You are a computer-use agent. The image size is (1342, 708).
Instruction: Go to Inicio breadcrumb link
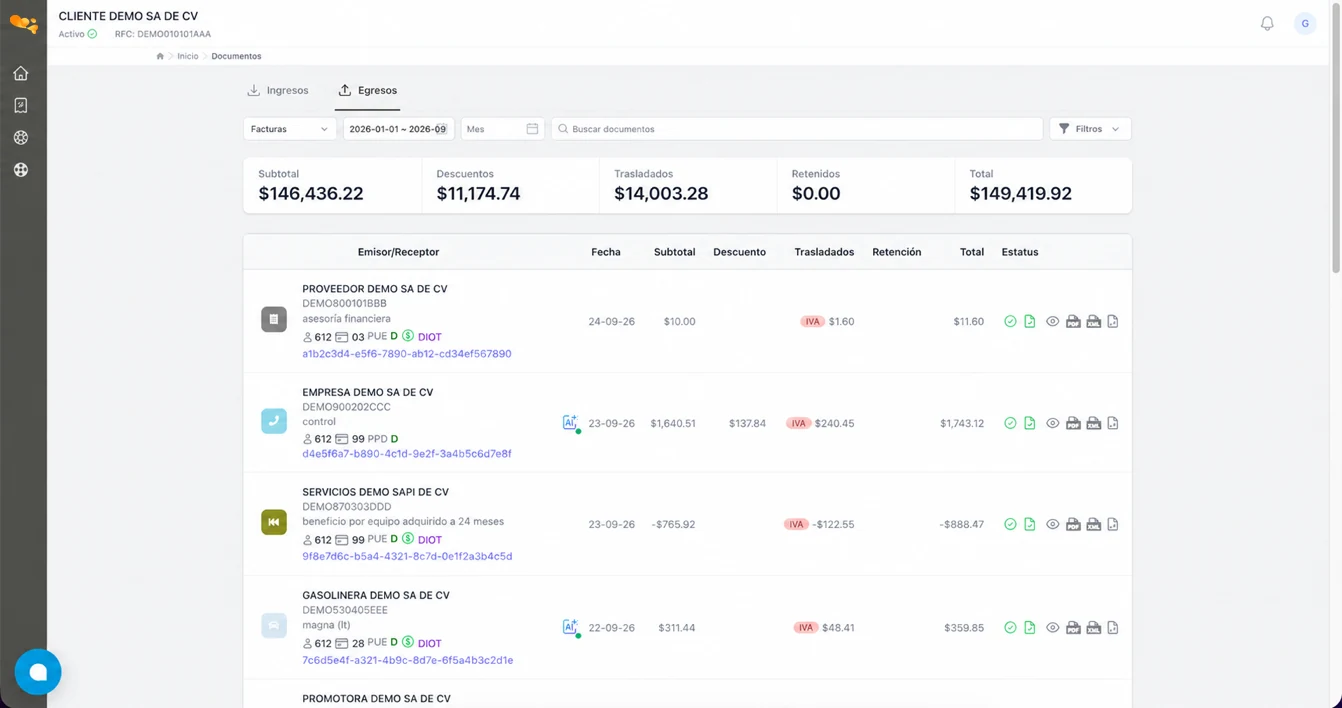pos(188,56)
